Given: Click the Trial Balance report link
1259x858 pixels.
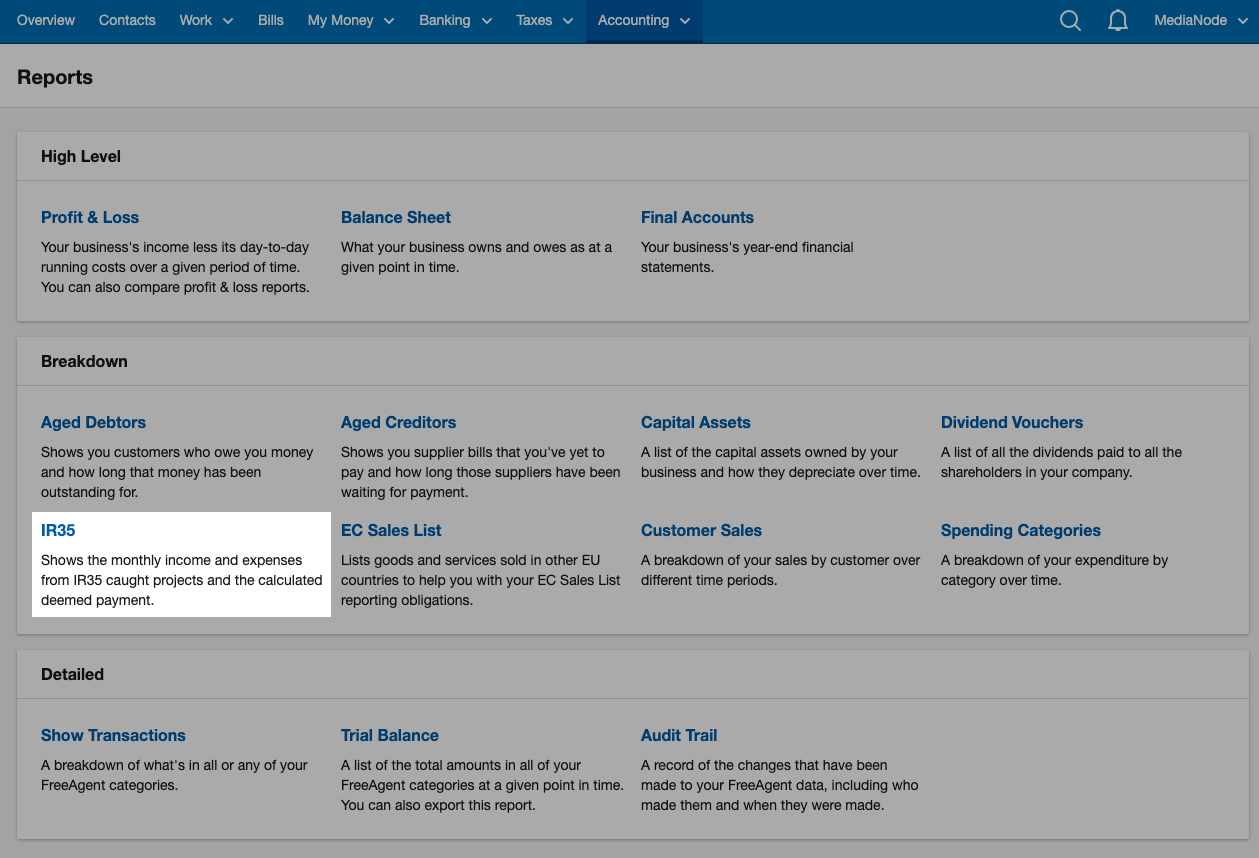Looking at the screenshot, I should [390, 736].
